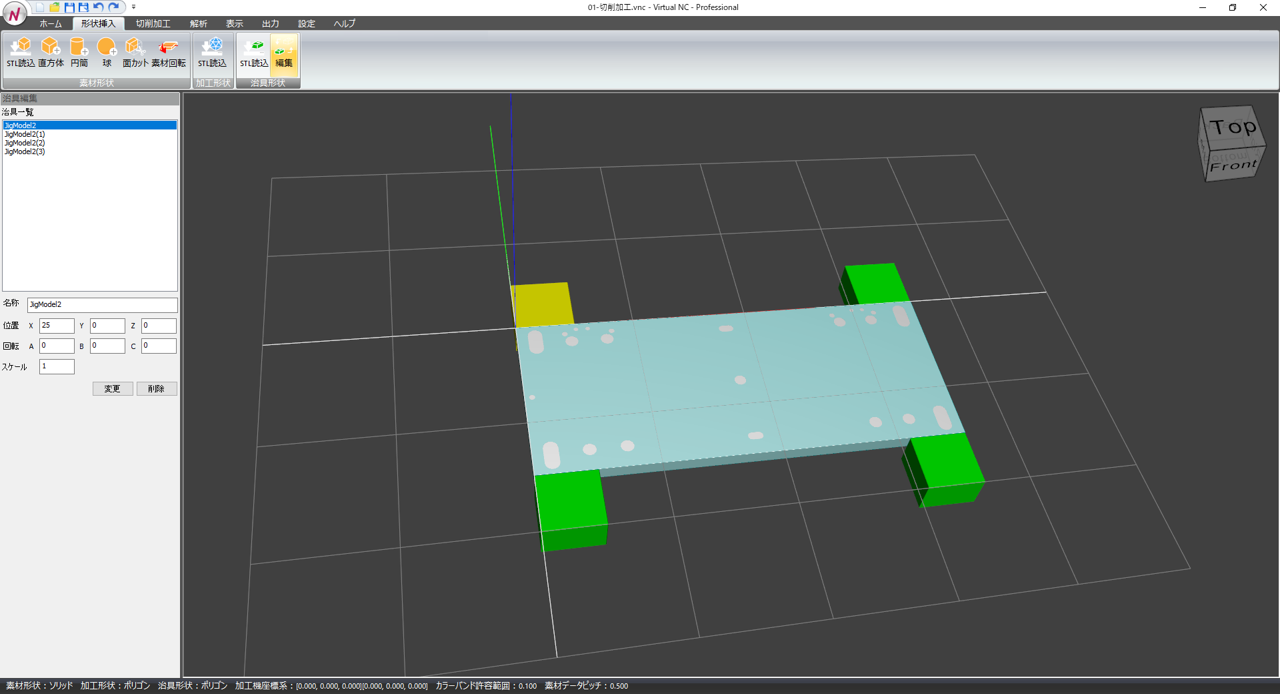Image resolution: width=1280 pixels, height=694 pixels.
Task: Open the quick access toolbar customize dropdown
Action: tap(134, 7)
